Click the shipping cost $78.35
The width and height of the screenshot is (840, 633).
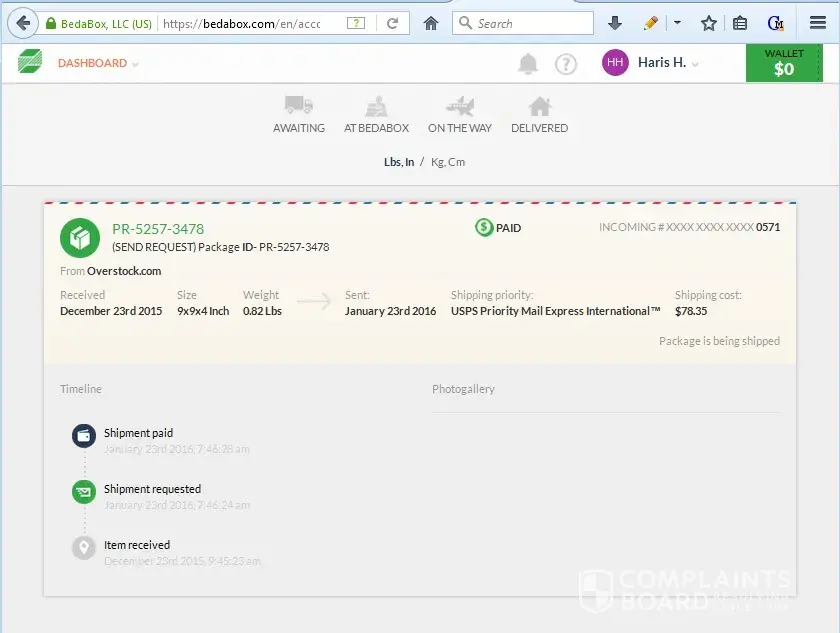pyautogui.click(x=691, y=311)
